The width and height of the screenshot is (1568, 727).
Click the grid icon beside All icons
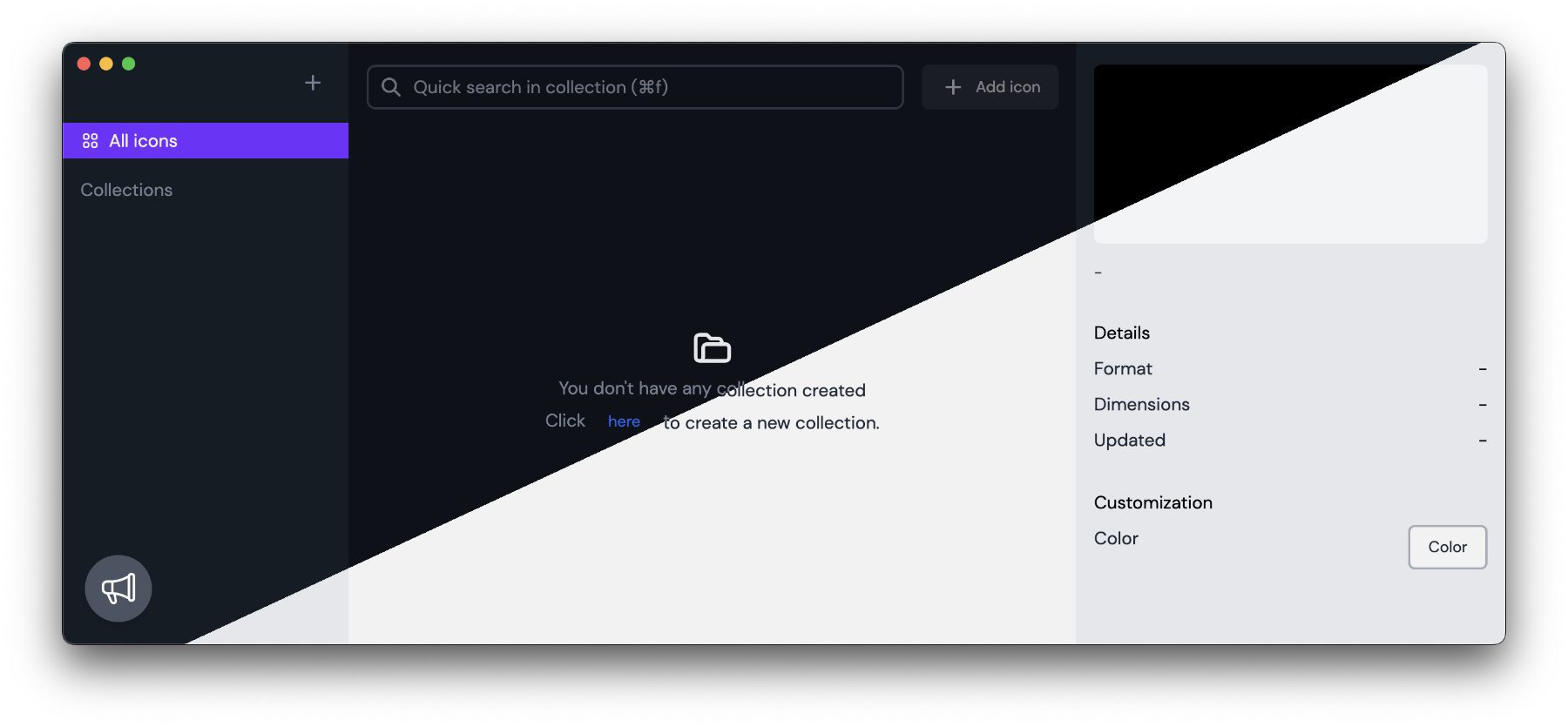(90, 141)
